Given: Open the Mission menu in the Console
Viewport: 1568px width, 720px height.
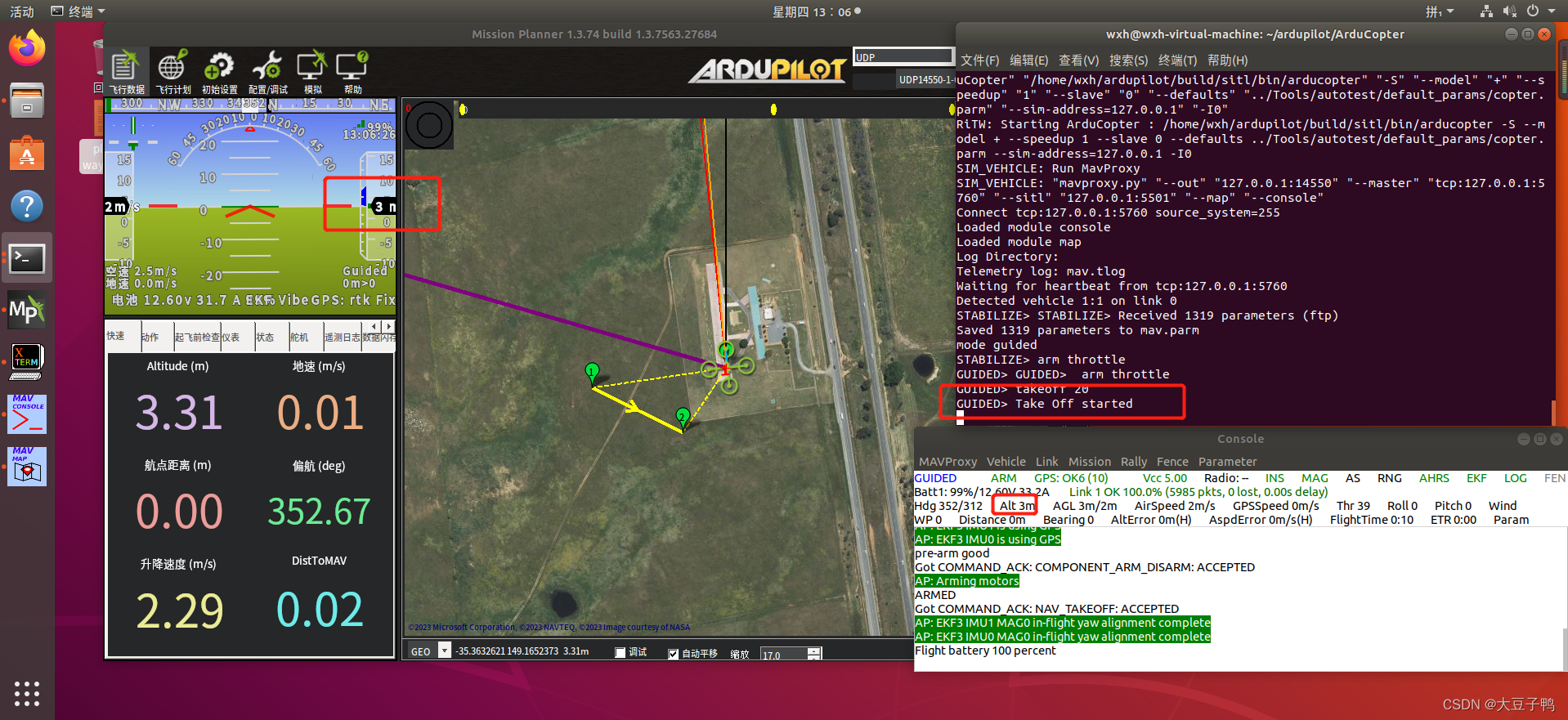Looking at the screenshot, I should pos(1090,462).
